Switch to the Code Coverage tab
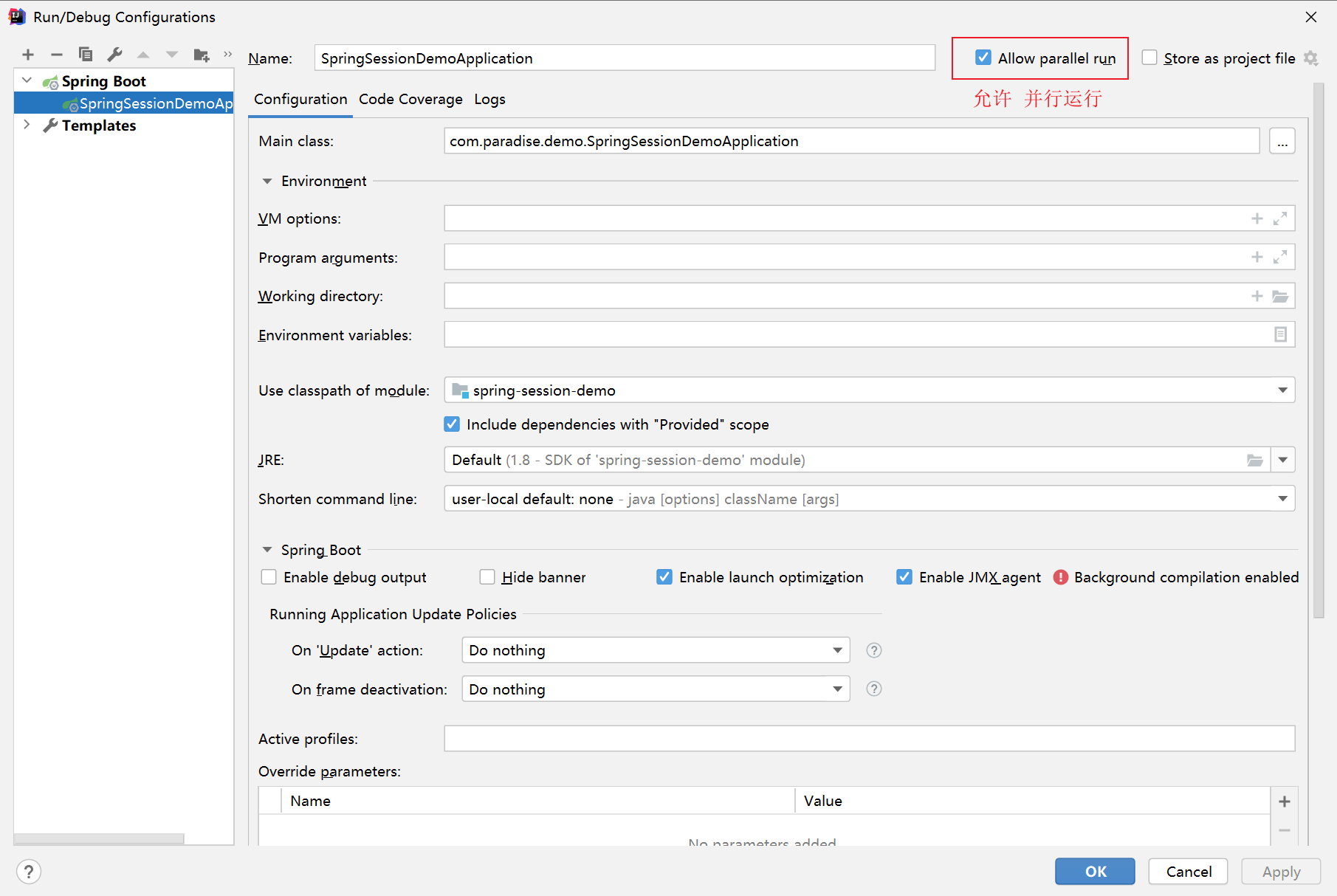The height and width of the screenshot is (896, 1337). pyautogui.click(x=410, y=99)
